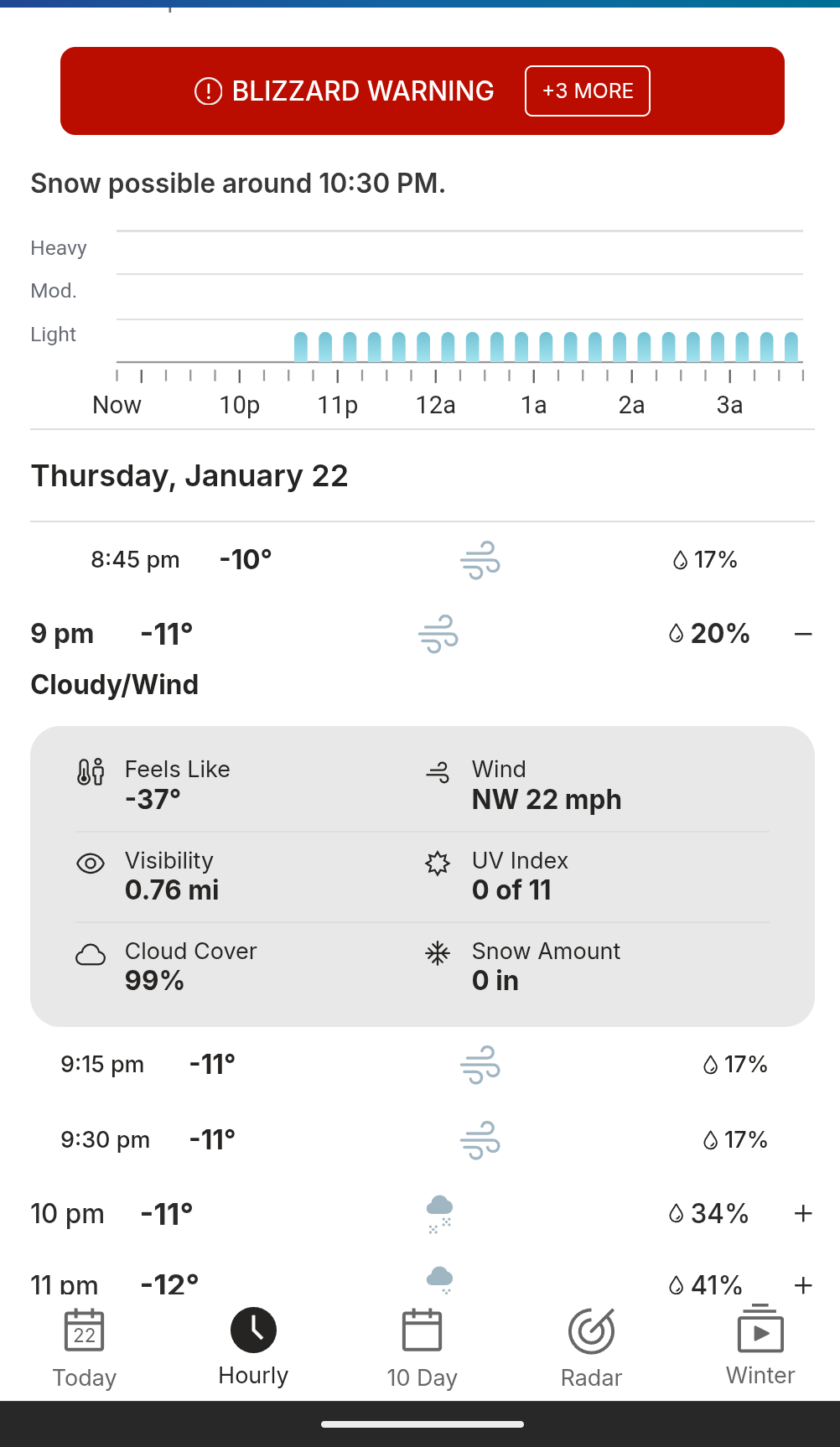Open the 10 Day calendar icon
The image size is (840, 1447).
(422, 1330)
